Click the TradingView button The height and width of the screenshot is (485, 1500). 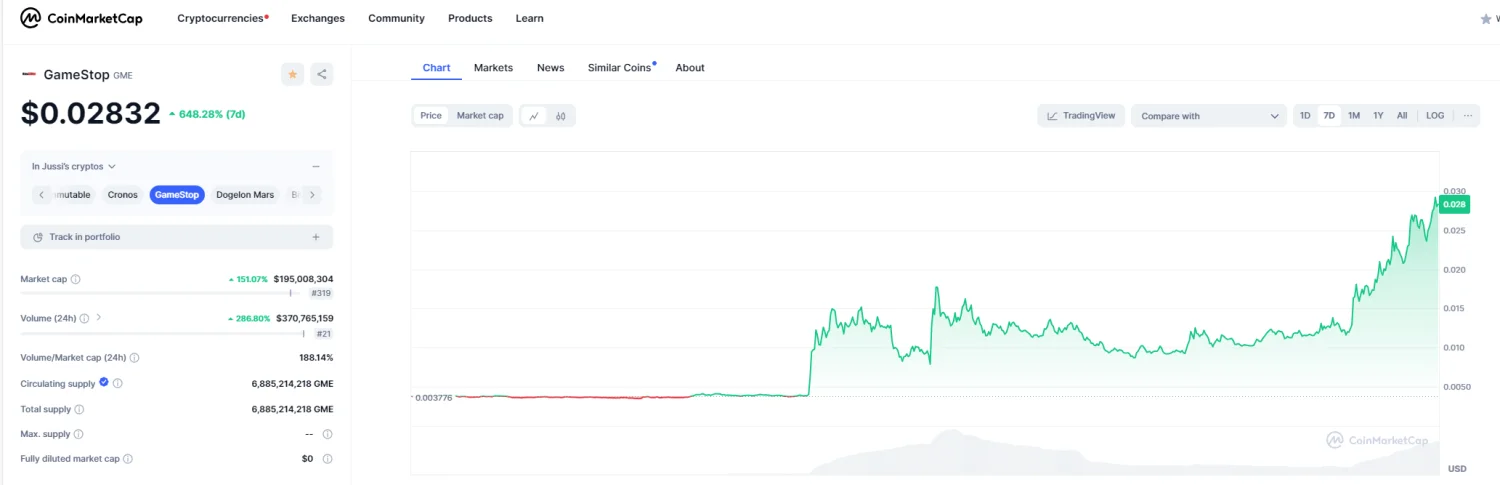[x=1081, y=116]
